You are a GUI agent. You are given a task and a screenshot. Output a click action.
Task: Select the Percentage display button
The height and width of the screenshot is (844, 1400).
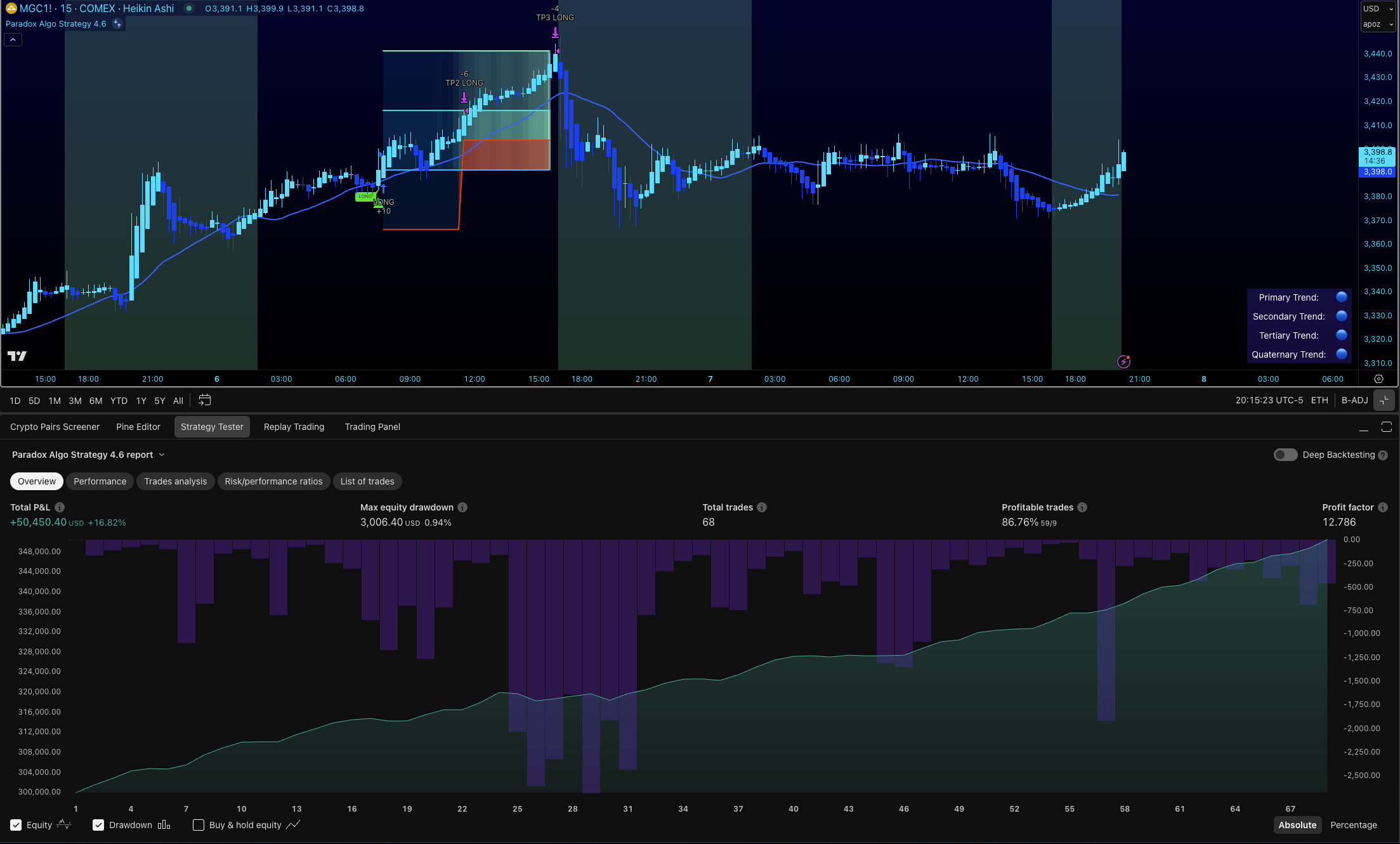[x=1353, y=825]
